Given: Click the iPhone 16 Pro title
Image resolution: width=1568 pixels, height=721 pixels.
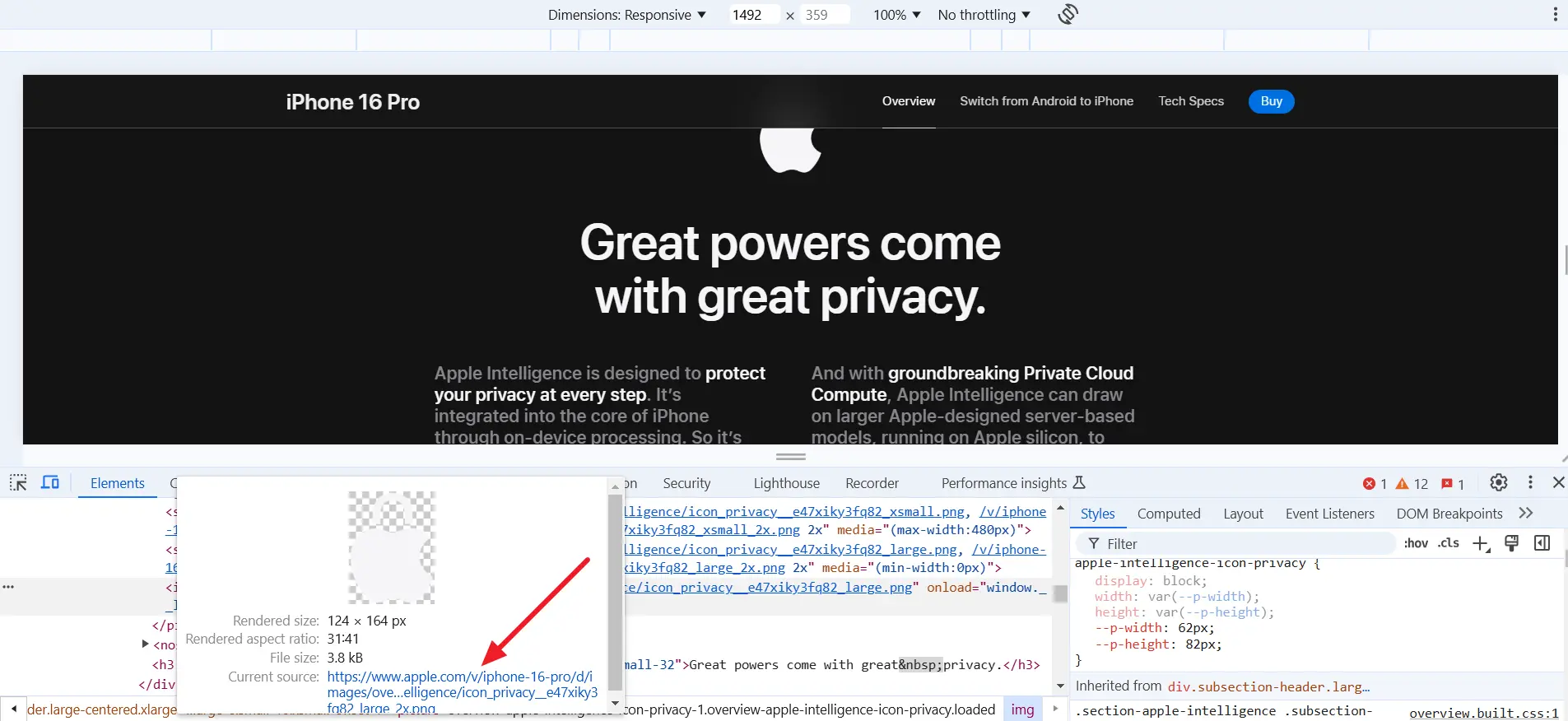Looking at the screenshot, I should 352,102.
